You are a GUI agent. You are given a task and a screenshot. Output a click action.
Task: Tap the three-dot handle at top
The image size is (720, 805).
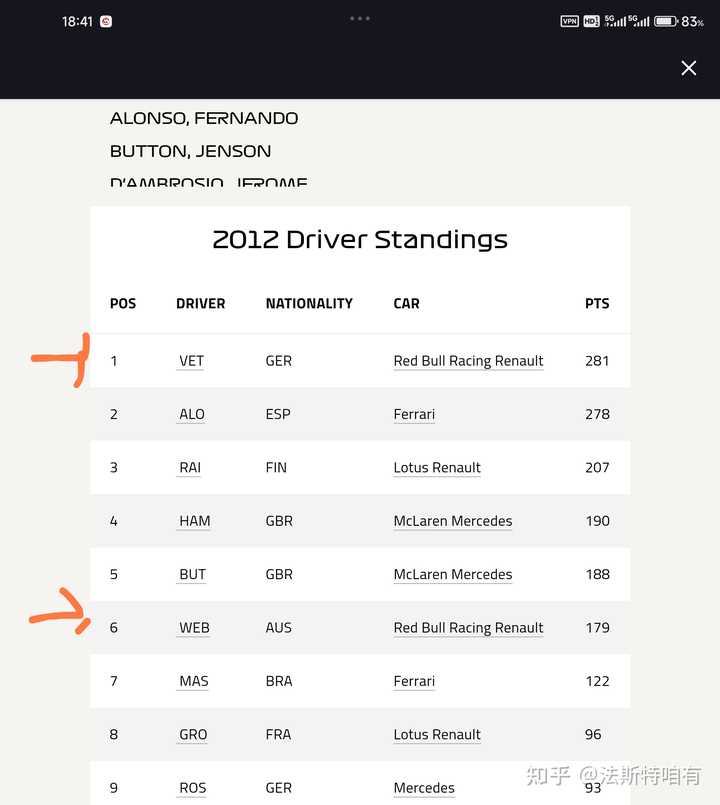pyautogui.click(x=359, y=18)
